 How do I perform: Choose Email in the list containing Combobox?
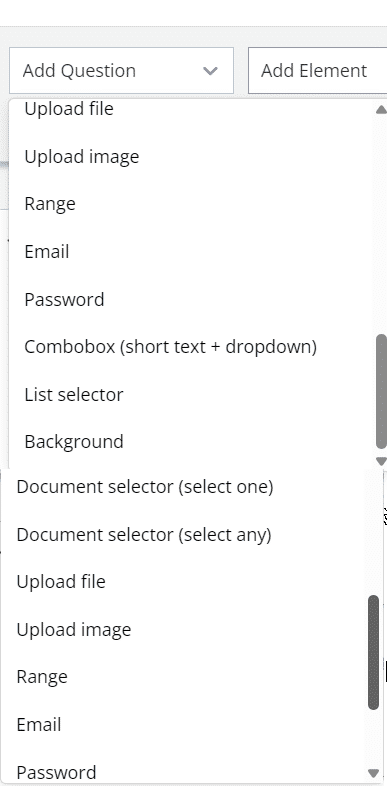pos(47,252)
